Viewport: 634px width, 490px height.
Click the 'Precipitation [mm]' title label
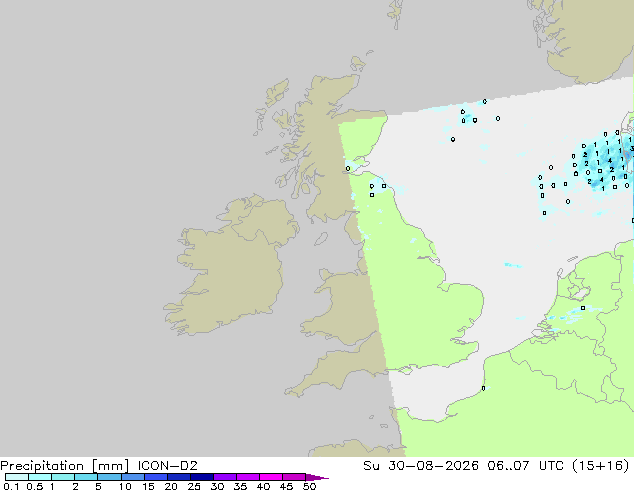coord(65,466)
